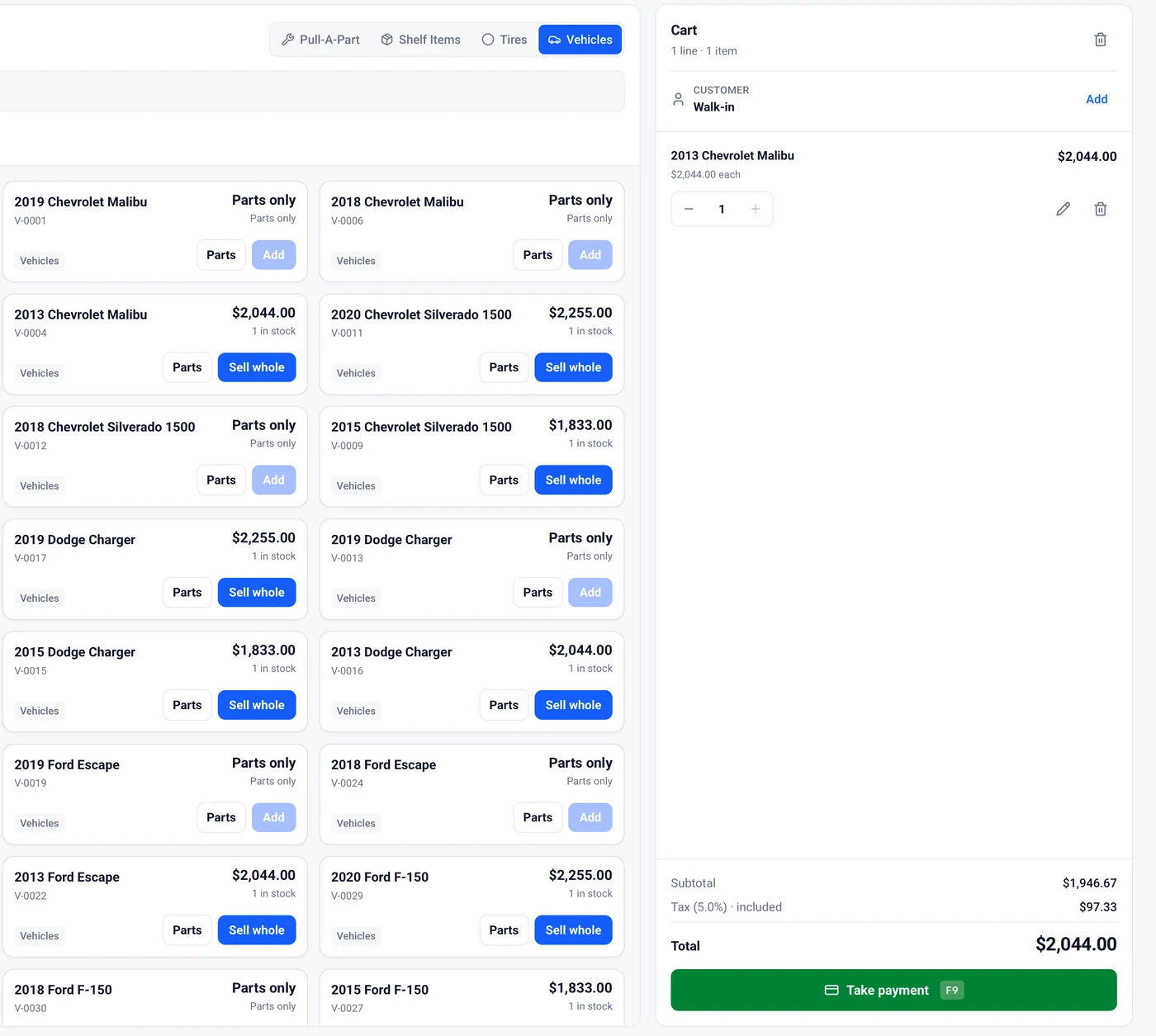
Task: Add 2018 Chevrolet Malibu V-0006 to cart
Action: [590, 255]
